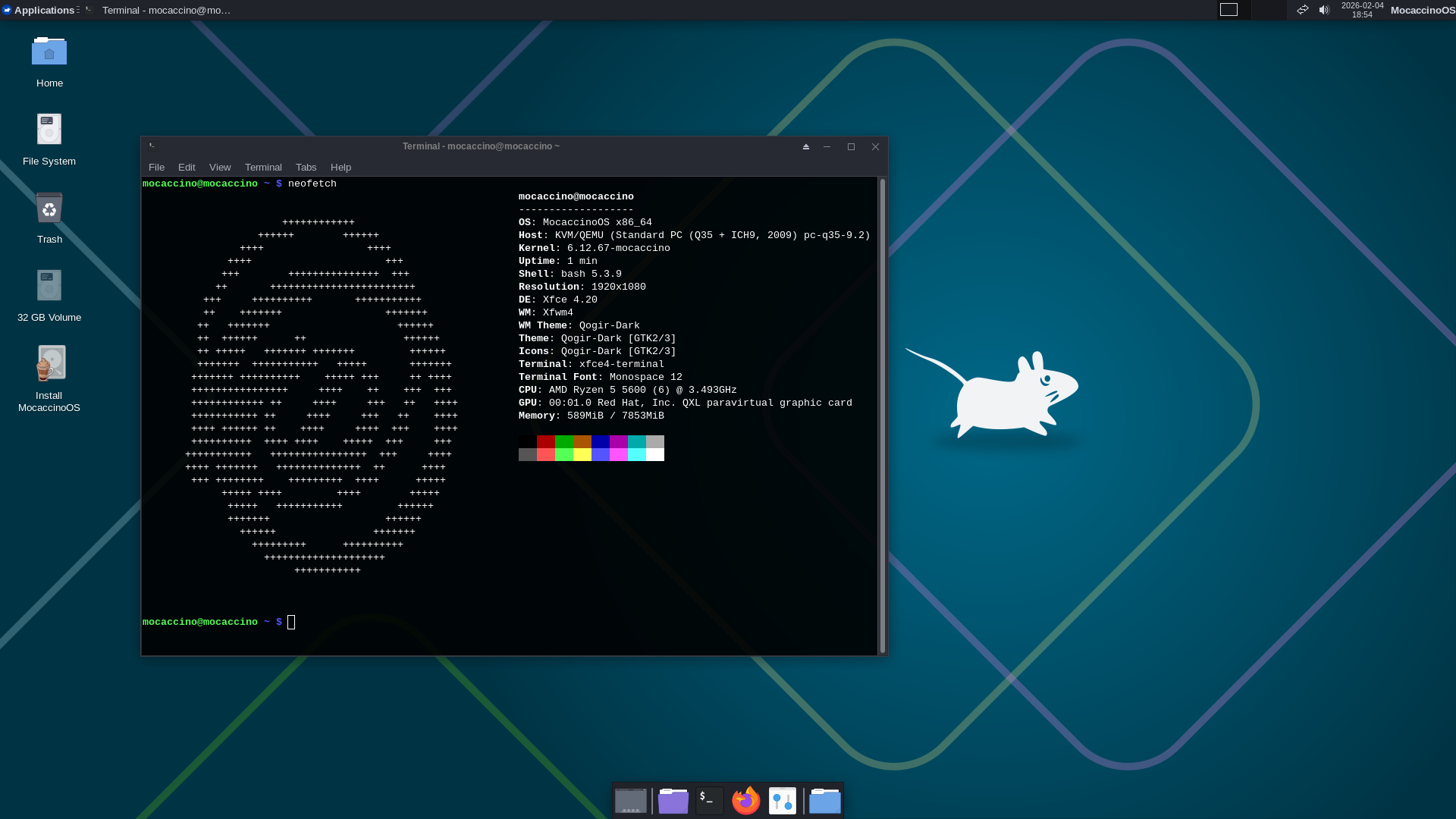Click the Terminal task button in the top panel

click(158, 10)
